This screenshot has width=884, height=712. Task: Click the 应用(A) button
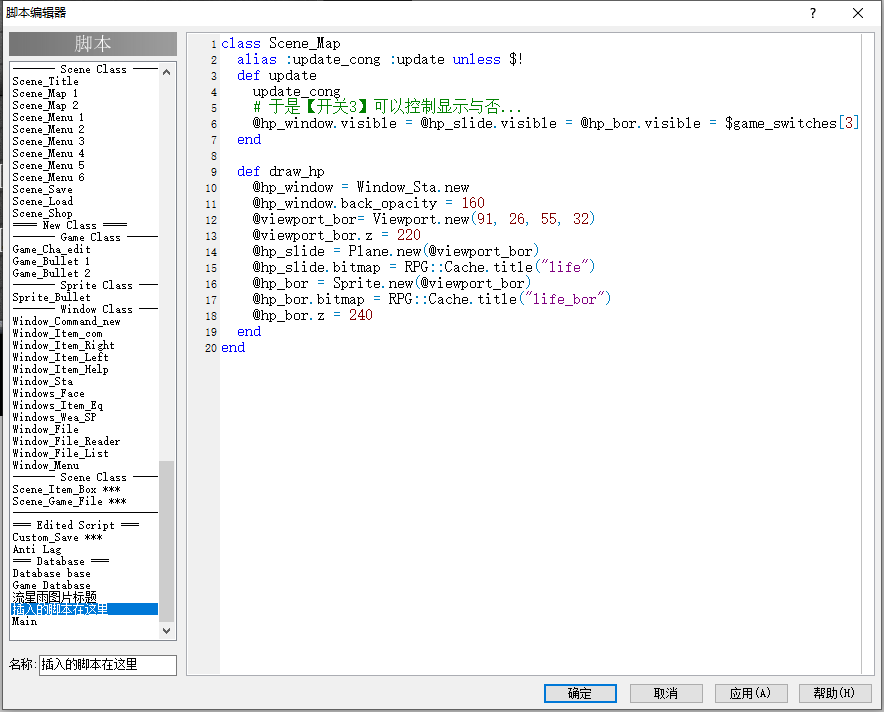[x=750, y=693]
